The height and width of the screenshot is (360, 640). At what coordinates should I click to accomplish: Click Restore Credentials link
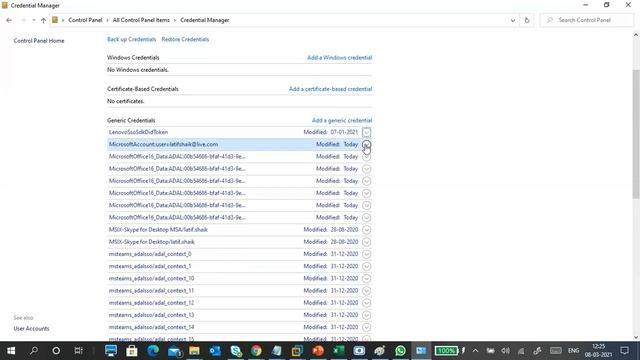pos(185,39)
